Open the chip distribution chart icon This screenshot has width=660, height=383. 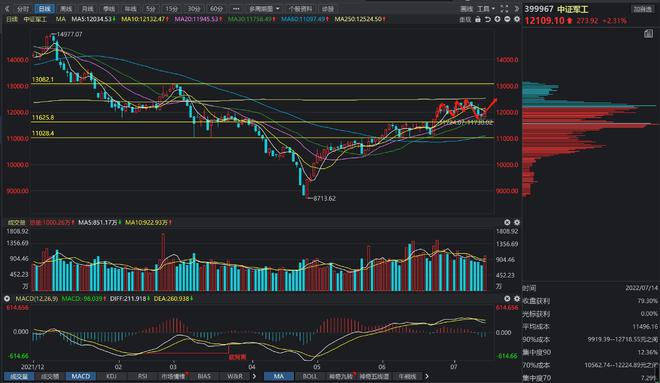pos(648,34)
